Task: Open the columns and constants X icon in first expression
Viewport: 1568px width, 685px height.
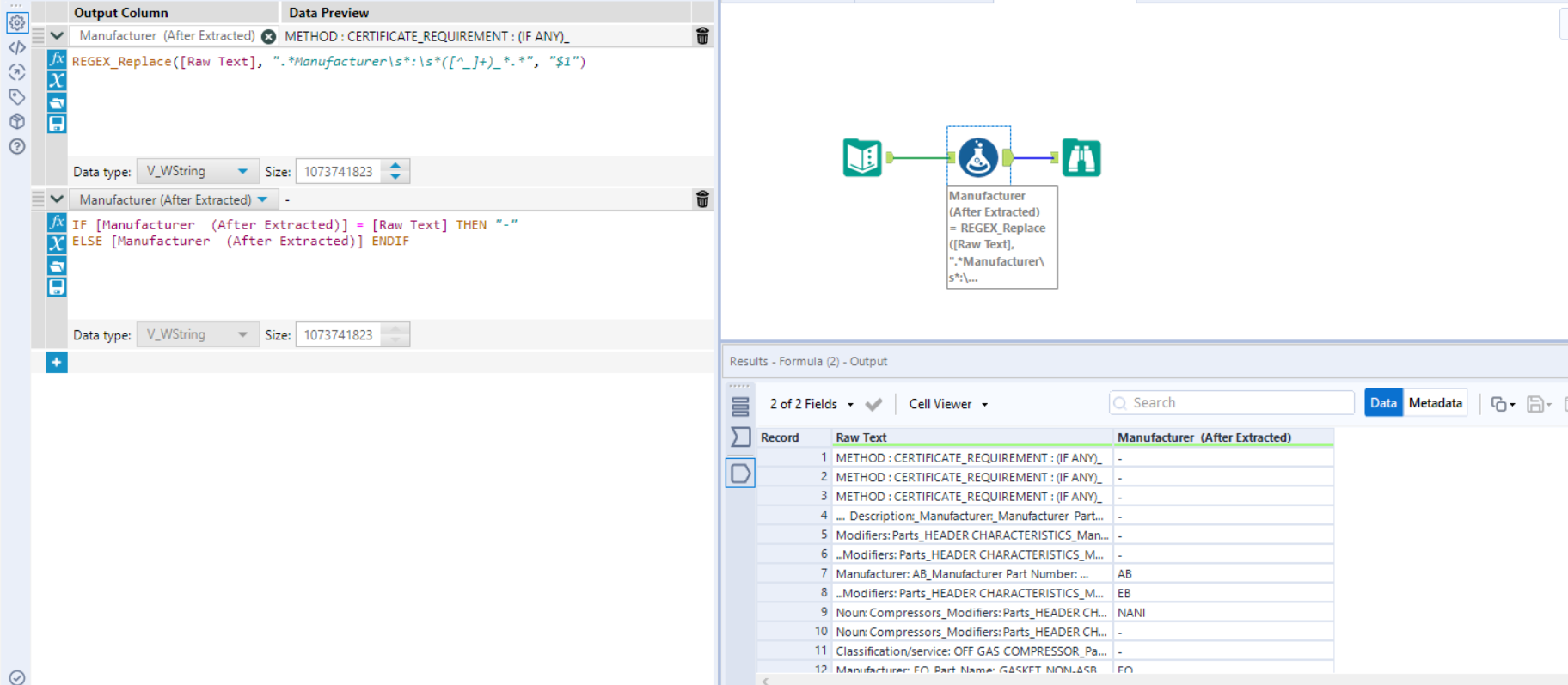Action: pos(57,81)
